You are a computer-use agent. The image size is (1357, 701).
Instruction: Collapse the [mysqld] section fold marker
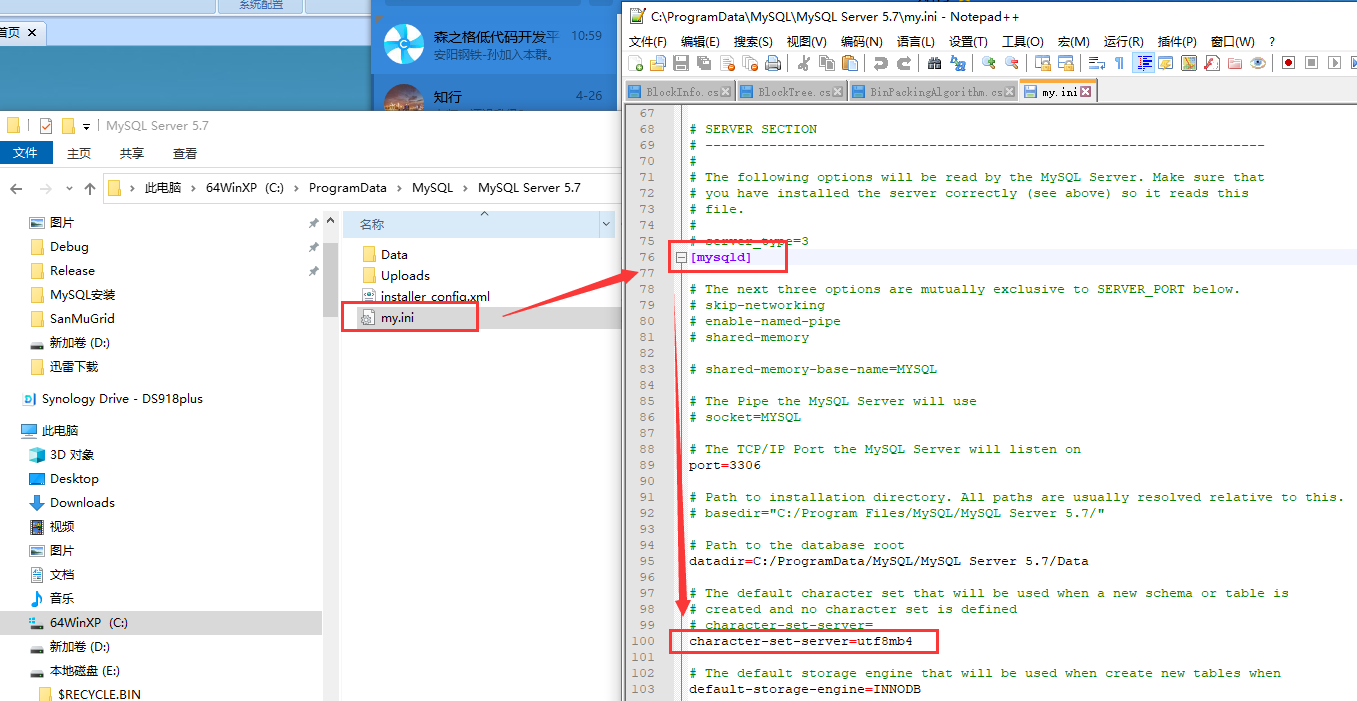click(681, 257)
